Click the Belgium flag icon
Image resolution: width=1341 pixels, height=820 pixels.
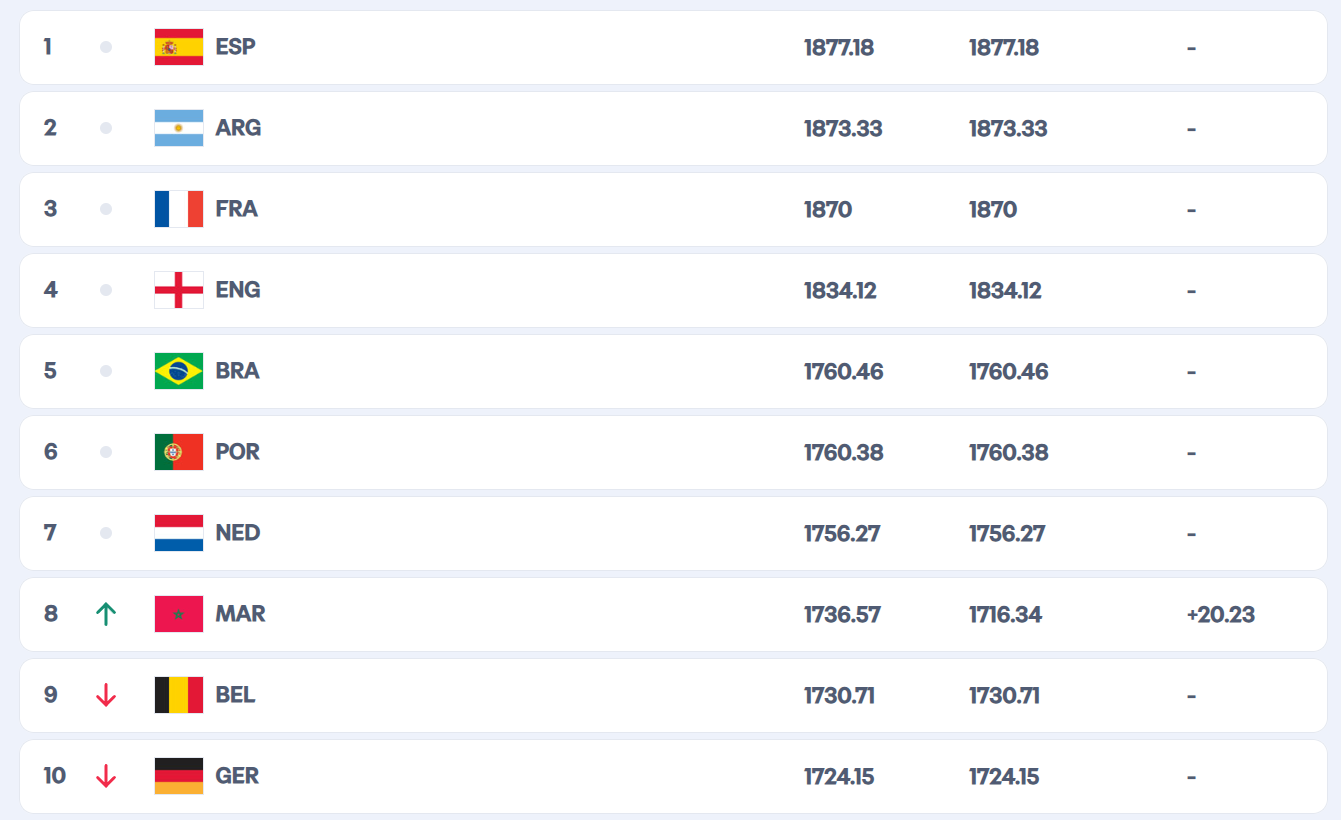[179, 695]
